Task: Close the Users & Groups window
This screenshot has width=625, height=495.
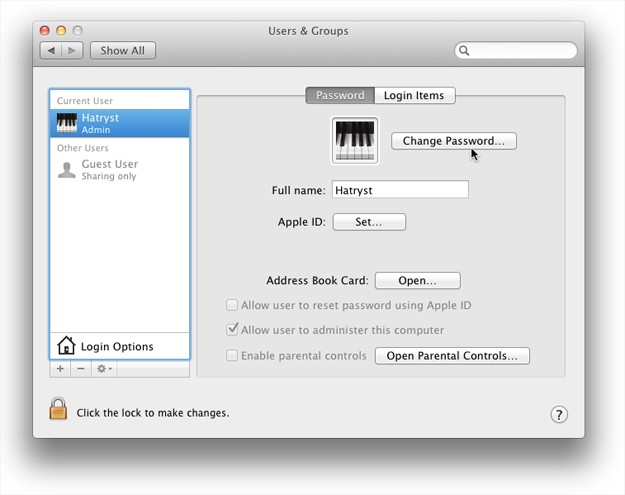Action: (45, 30)
